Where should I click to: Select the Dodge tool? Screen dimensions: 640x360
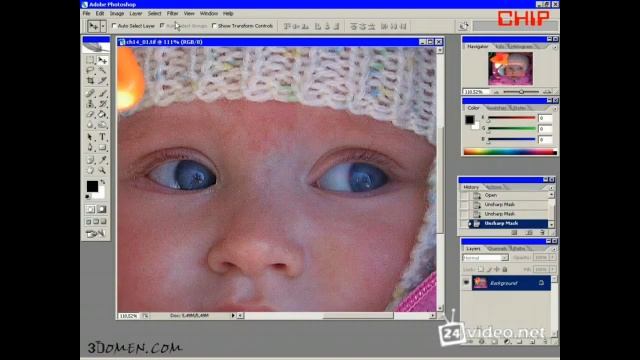[102, 124]
